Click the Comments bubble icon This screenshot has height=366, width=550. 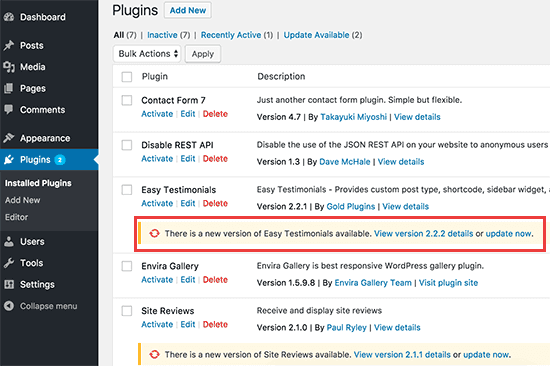[9, 109]
